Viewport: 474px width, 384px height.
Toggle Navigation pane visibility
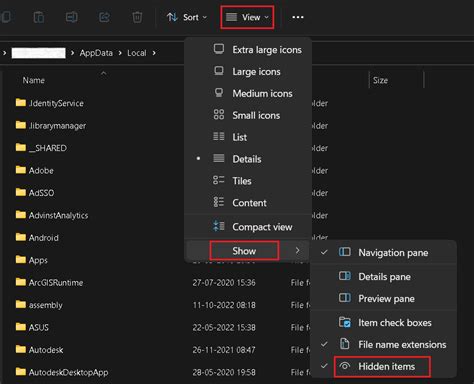coord(383,253)
